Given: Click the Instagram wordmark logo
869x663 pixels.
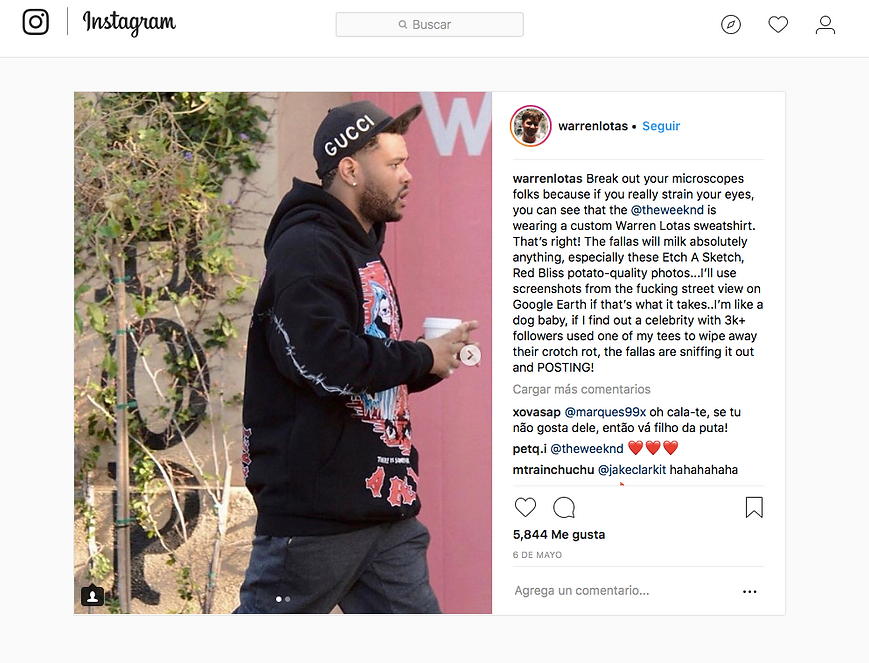Looking at the screenshot, I should click(129, 23).
